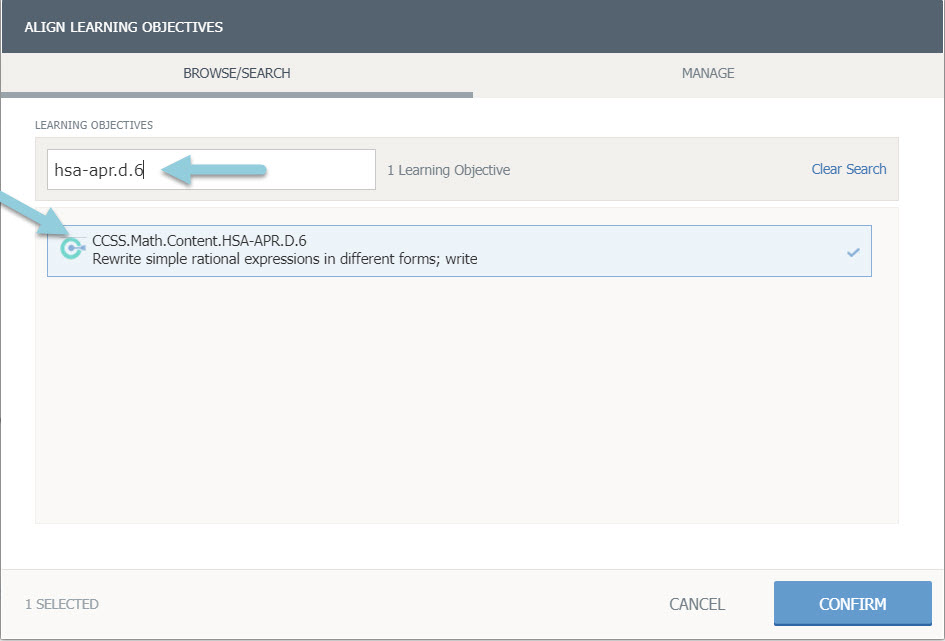Click the '1 SELECTED' status label
The height and width of the screenshot is (641, 945).
click(x=62, y=604)
